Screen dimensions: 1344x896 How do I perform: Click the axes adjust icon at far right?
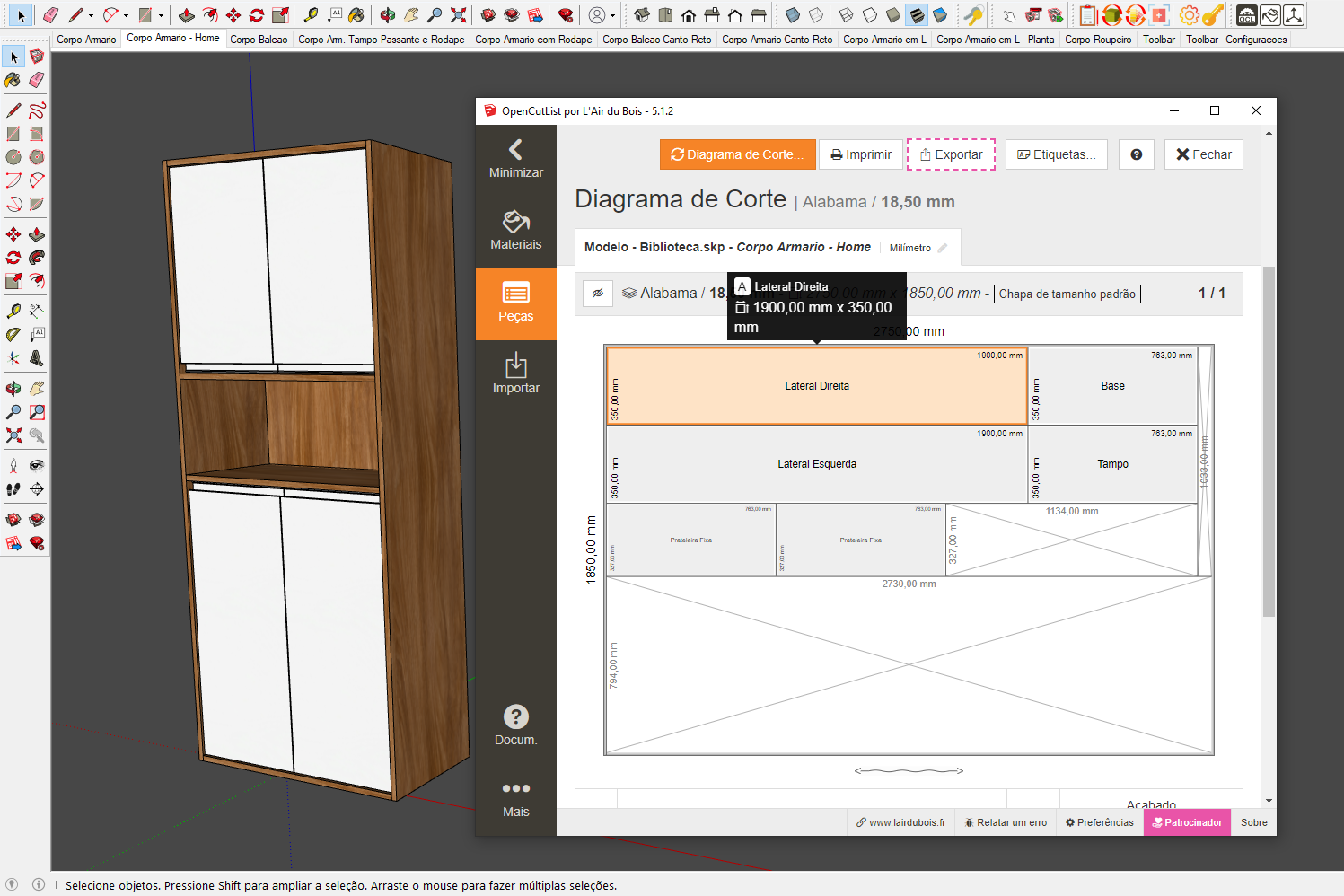click(x=1294, y=15)
